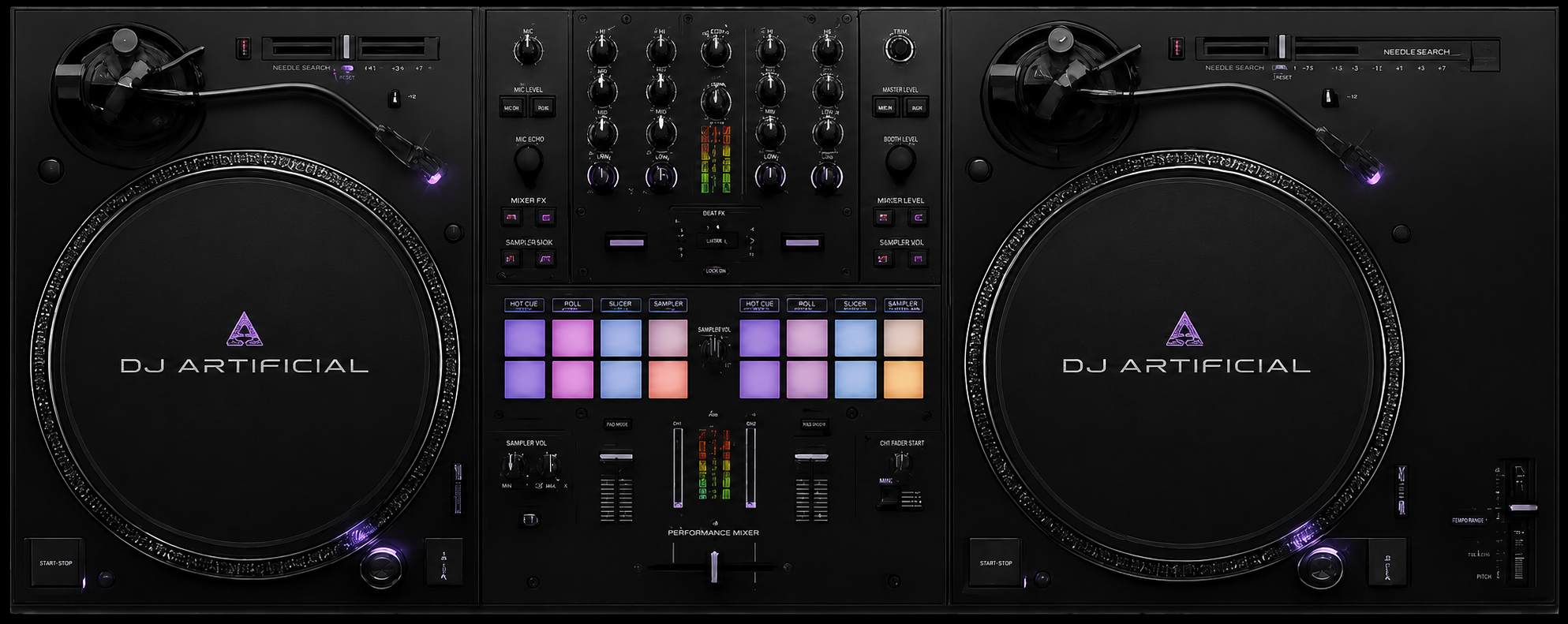This screenshot has height=624, width=1568.
Task: Flip the left BEAT FX lever
Action: (627, 243)
